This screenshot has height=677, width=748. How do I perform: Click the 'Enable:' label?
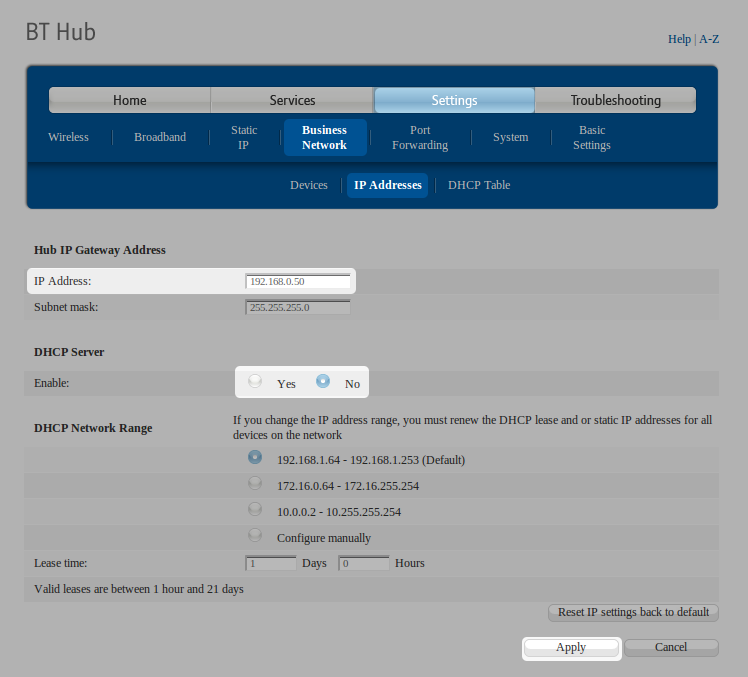coord(52,383)
